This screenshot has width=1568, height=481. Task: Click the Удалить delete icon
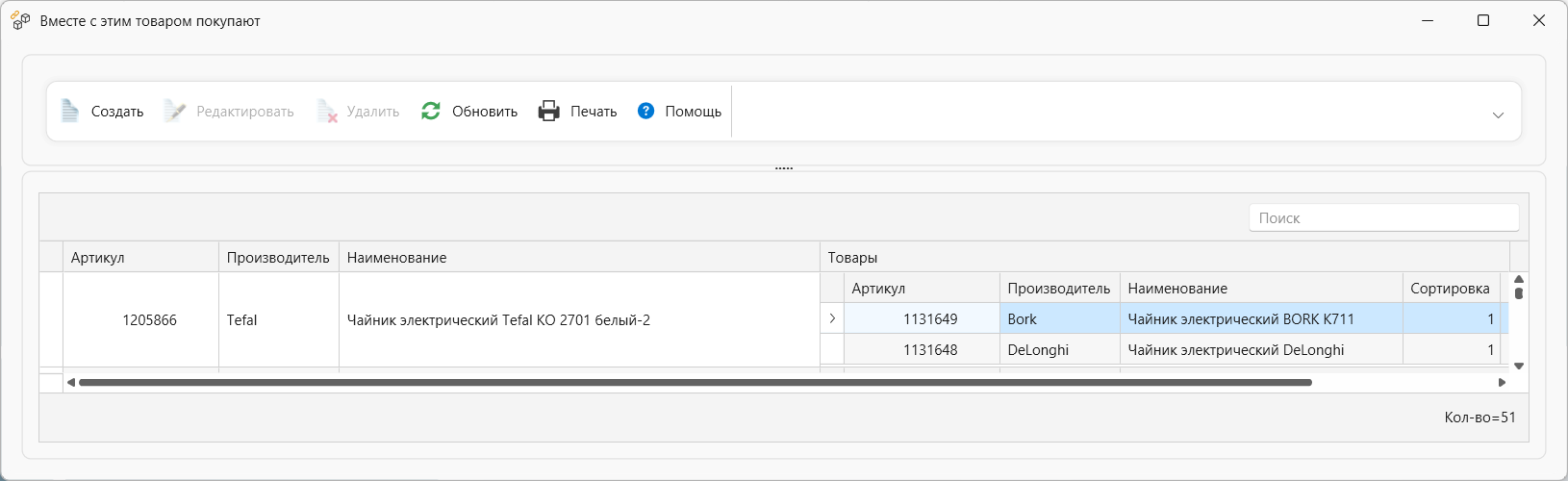click(x=327, y=112)
